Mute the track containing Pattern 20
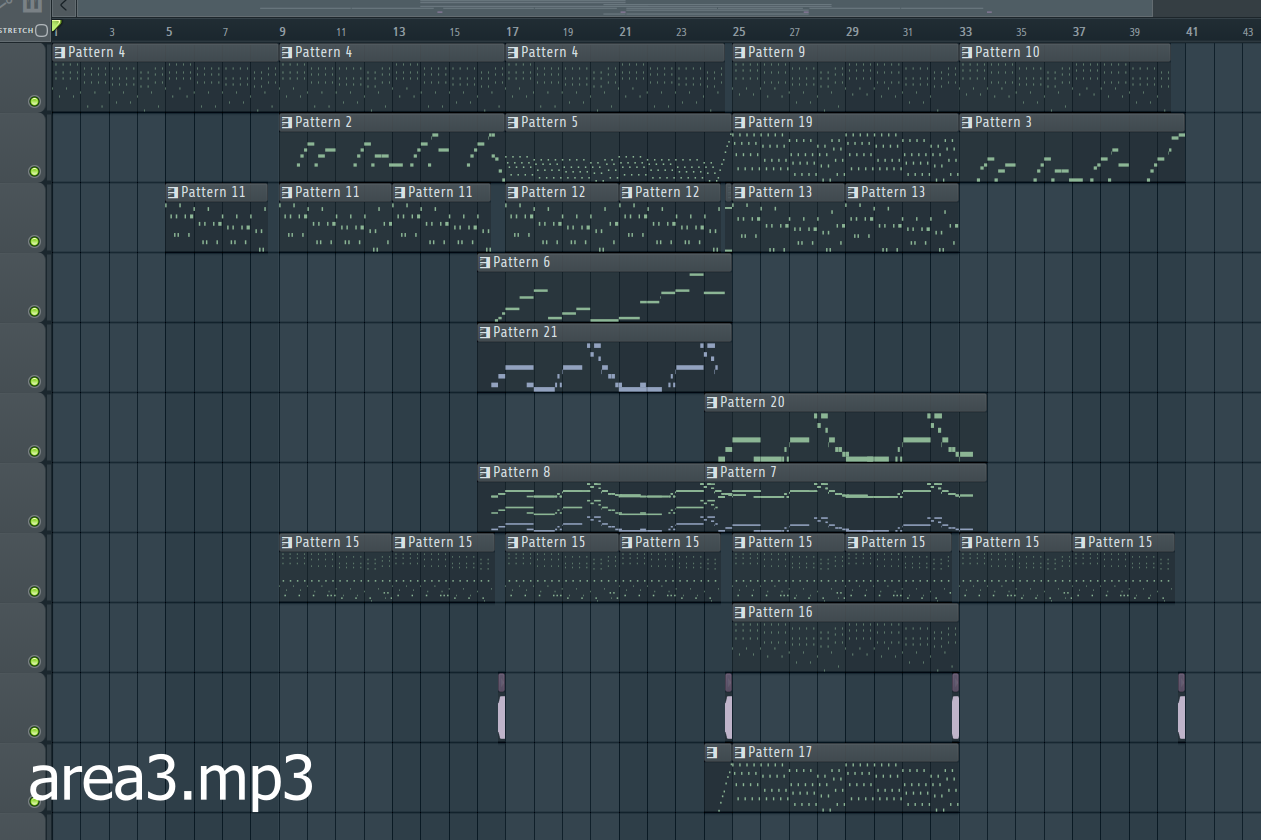This screenshot has height=840, width=1261. coord(35,451)
